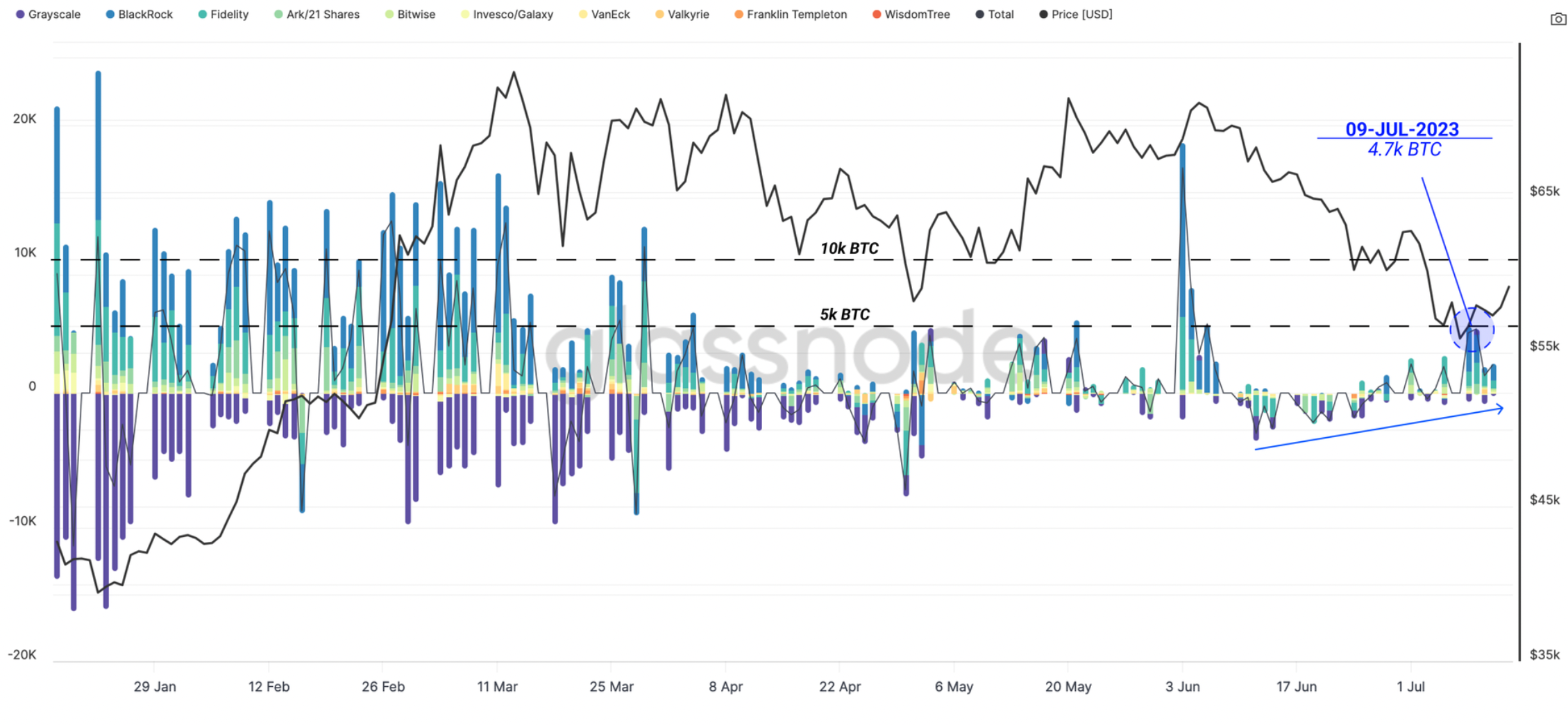Image resolution: width=1568 pixels, height=725 pixels.
Task: Click the blue highlighted circle marker
Action: [x=1471, y=330]
